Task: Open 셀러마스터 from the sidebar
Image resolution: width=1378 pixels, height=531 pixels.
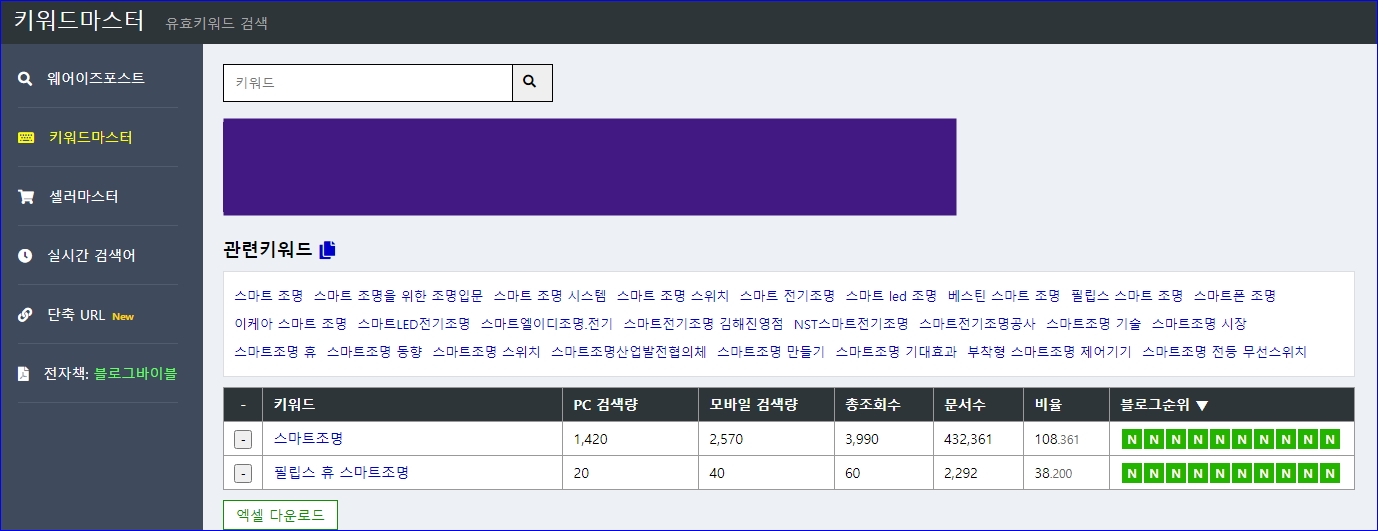Action: (x=84, y=196)
